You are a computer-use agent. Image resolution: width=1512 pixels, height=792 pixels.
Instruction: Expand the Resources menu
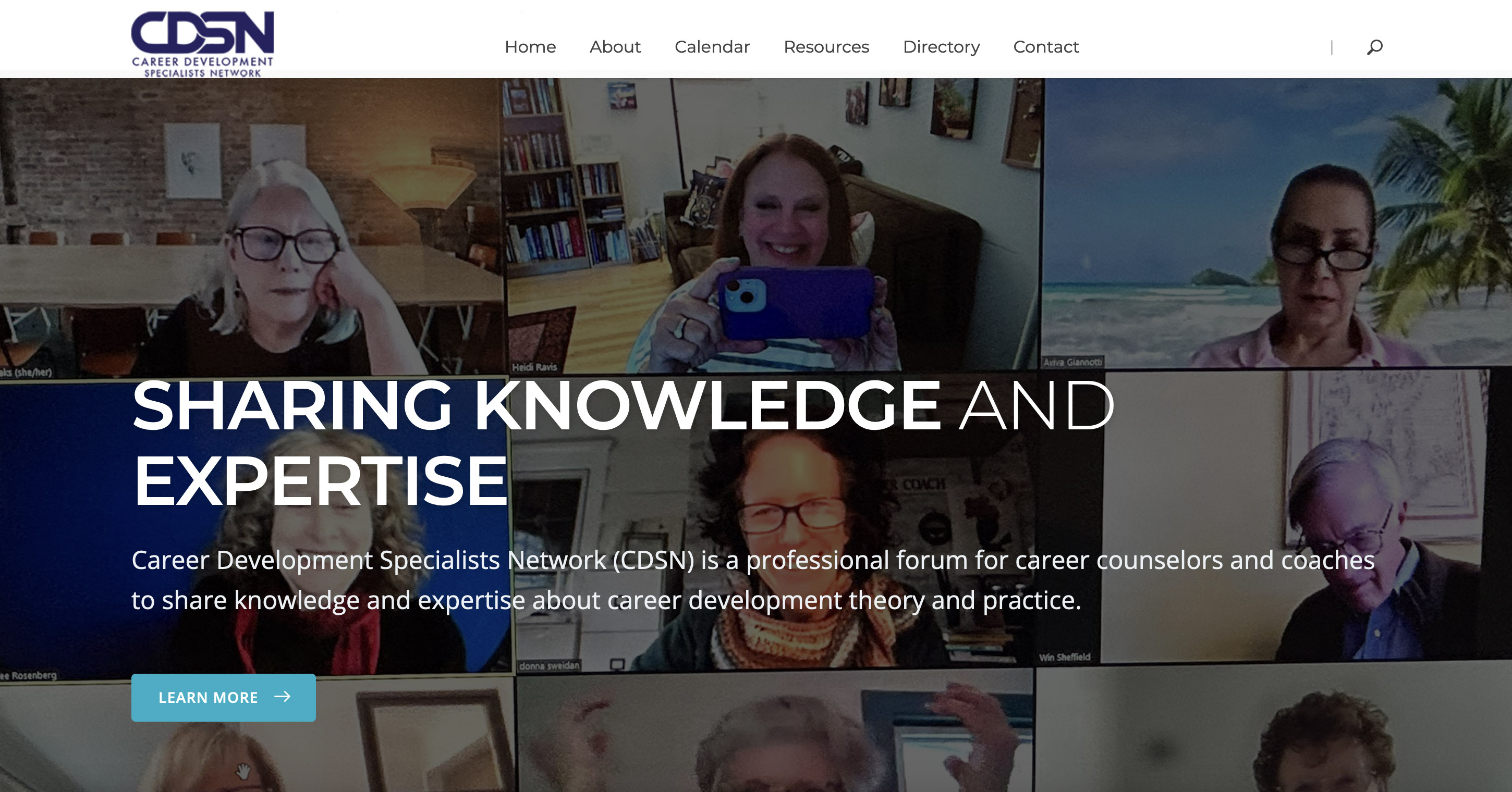click(826, 47)
